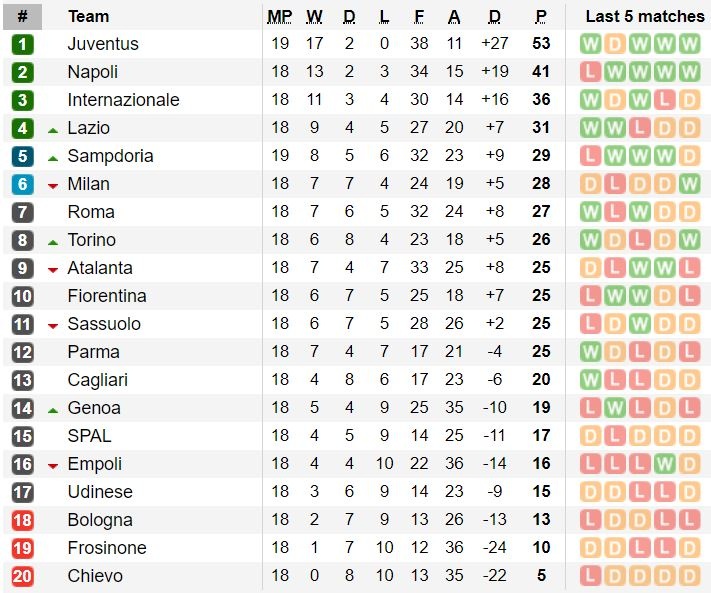Click Last 5 matches header
The image size is (711, 593).
click(x=644, y=16)
